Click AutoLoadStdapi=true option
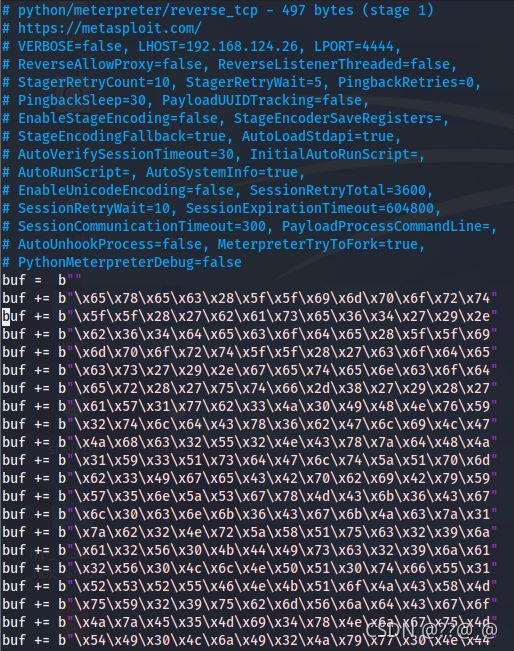This screenshot has width=514, height=651. (x=318, y=136)
